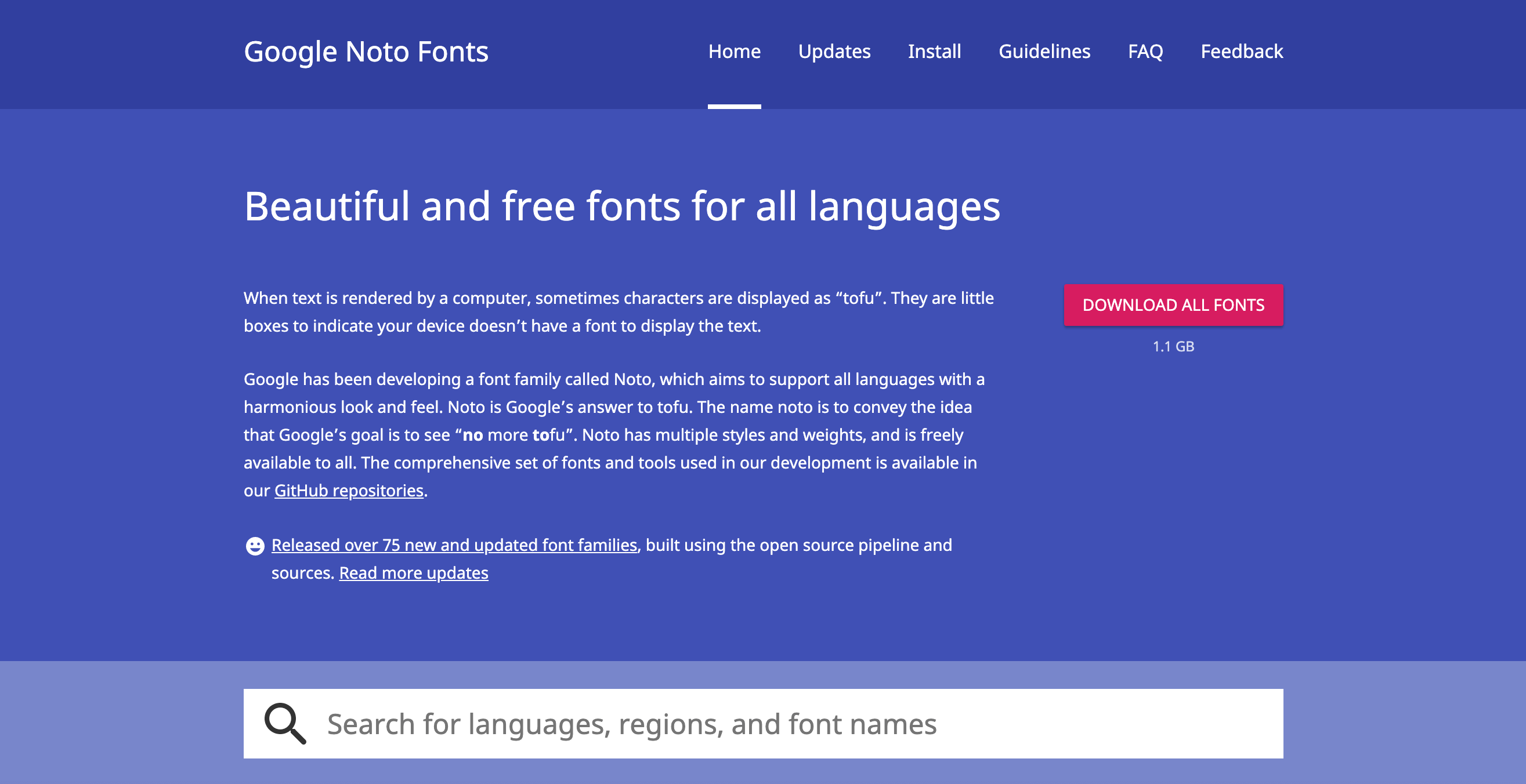Click the paragraph starting 'When text is rendered'
Screen dimensions: 1526x784
tap(619, 312)
